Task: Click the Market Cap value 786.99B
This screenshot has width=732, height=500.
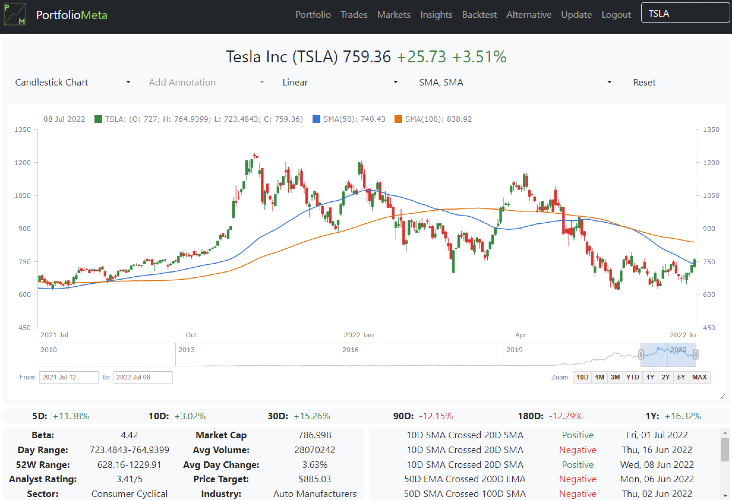Action: click(x=315, y=435)
